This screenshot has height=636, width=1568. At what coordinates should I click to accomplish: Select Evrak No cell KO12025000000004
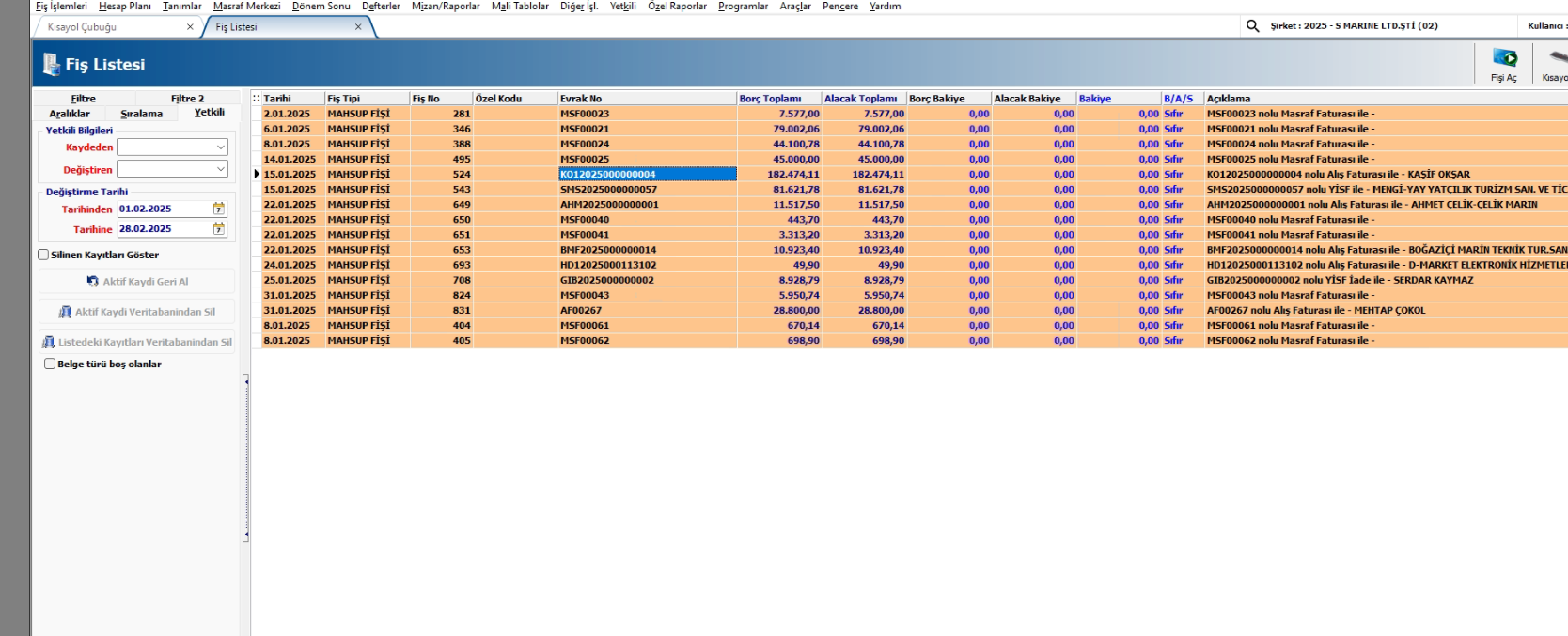pyautogui.click(x=647, y=174)
